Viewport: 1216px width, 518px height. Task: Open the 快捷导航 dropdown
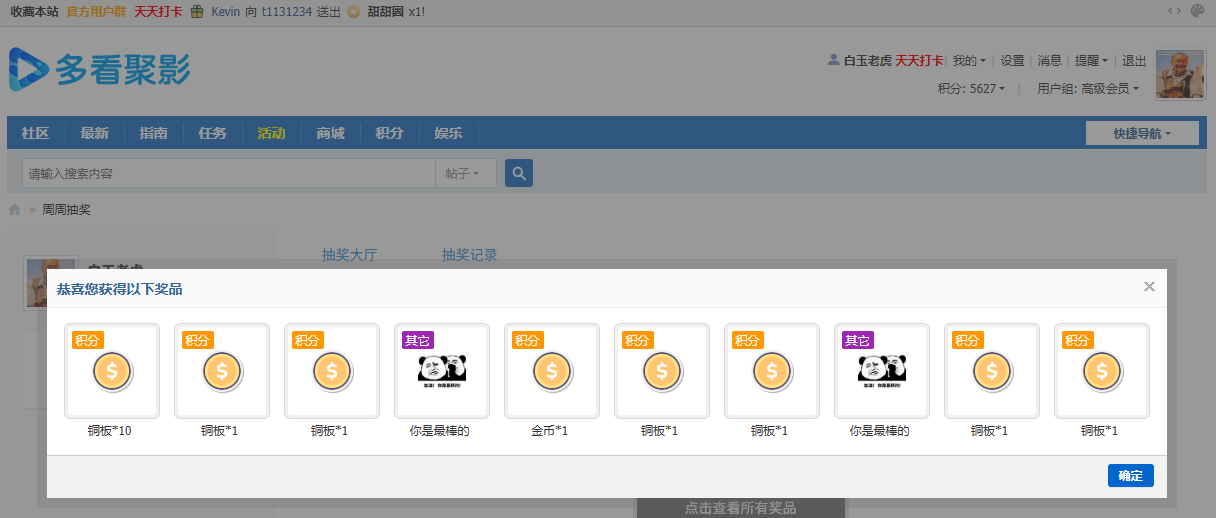1142,133
